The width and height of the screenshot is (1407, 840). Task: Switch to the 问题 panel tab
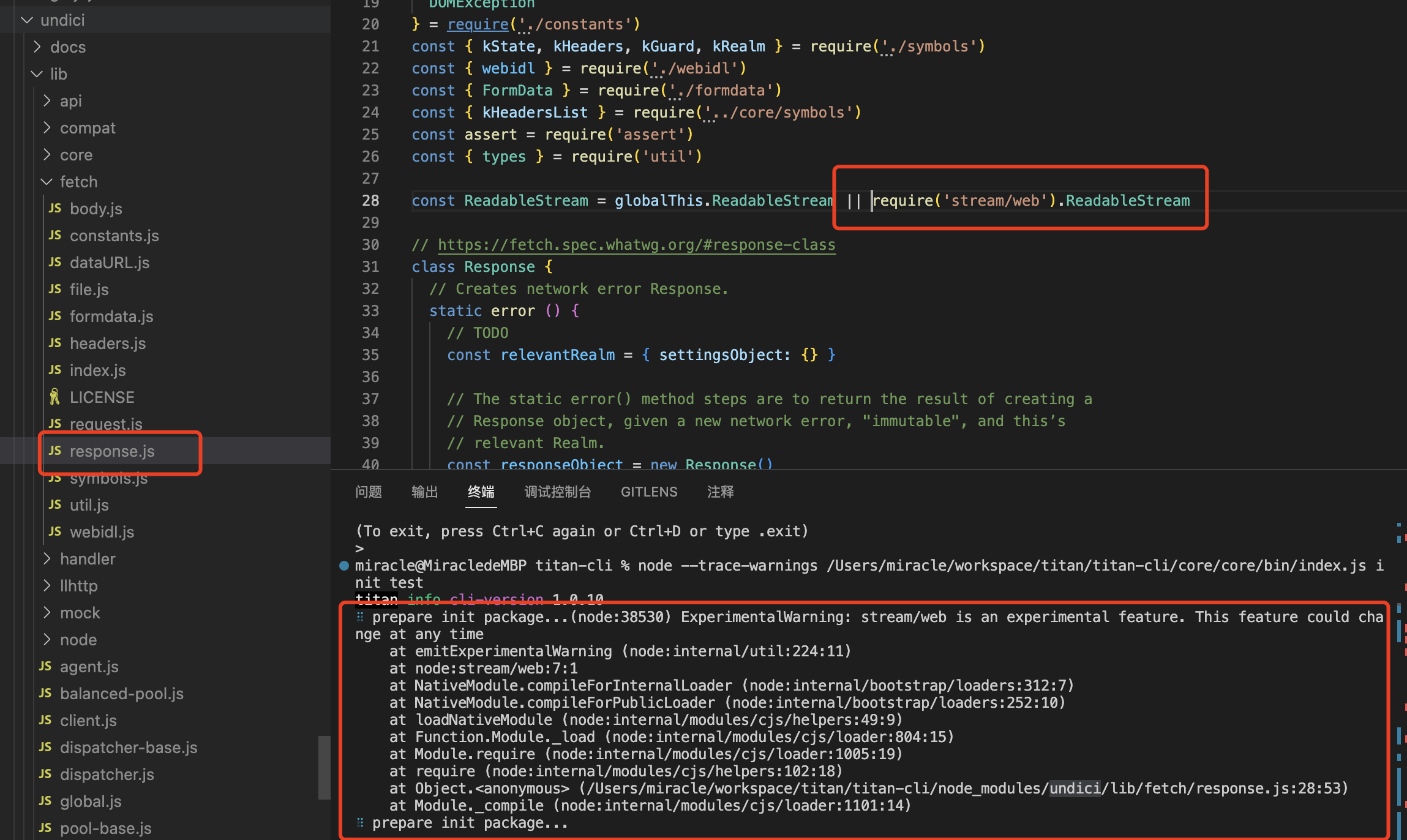[369, 492]
